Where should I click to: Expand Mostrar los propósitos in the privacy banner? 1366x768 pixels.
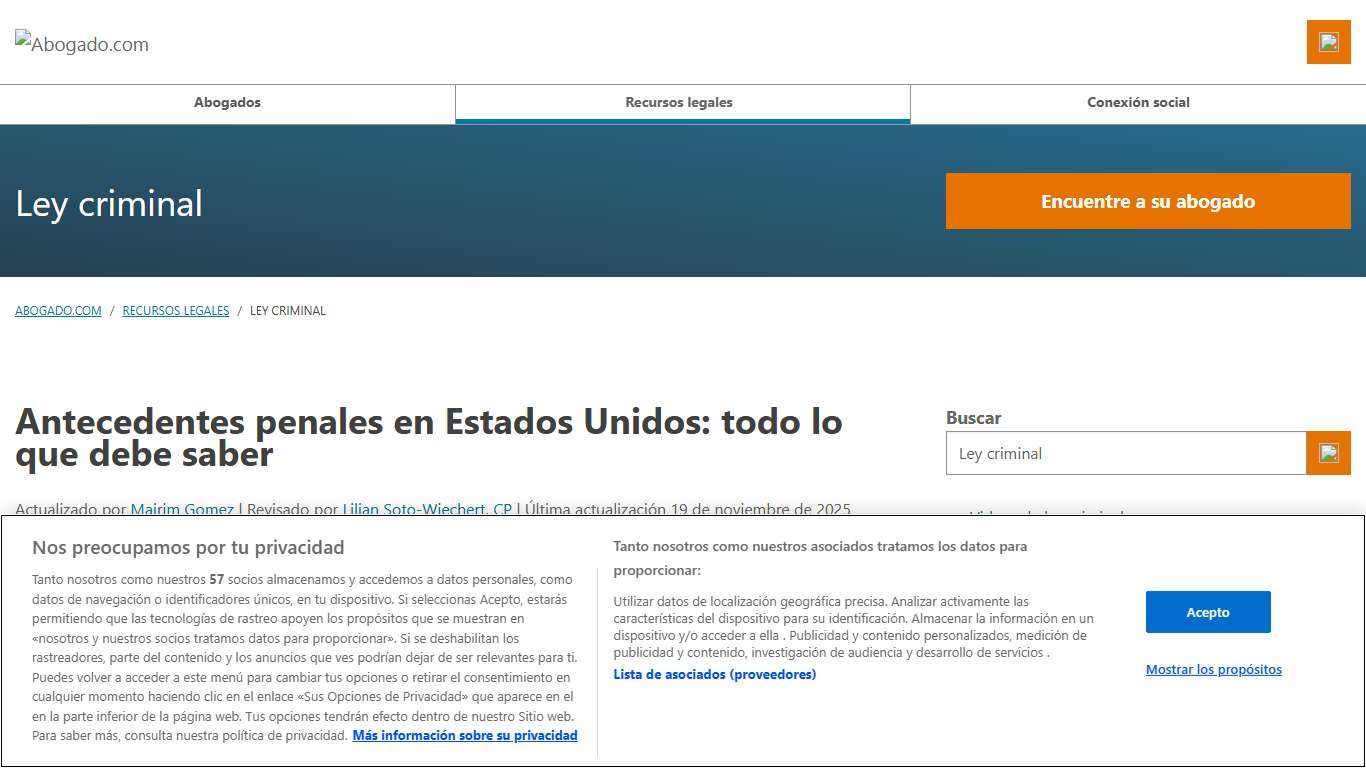click(1213, 669)
